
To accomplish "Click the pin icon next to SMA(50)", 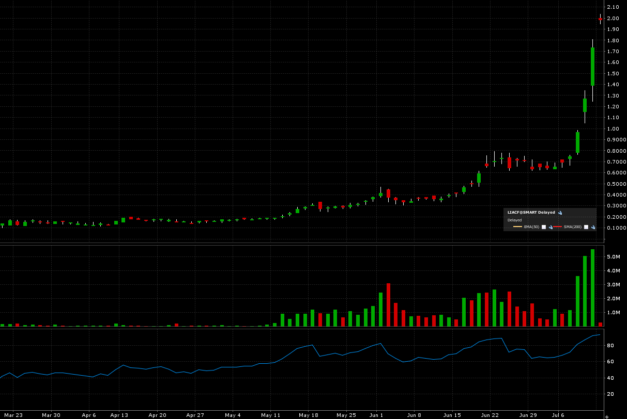I will click(x=549, y=227).
